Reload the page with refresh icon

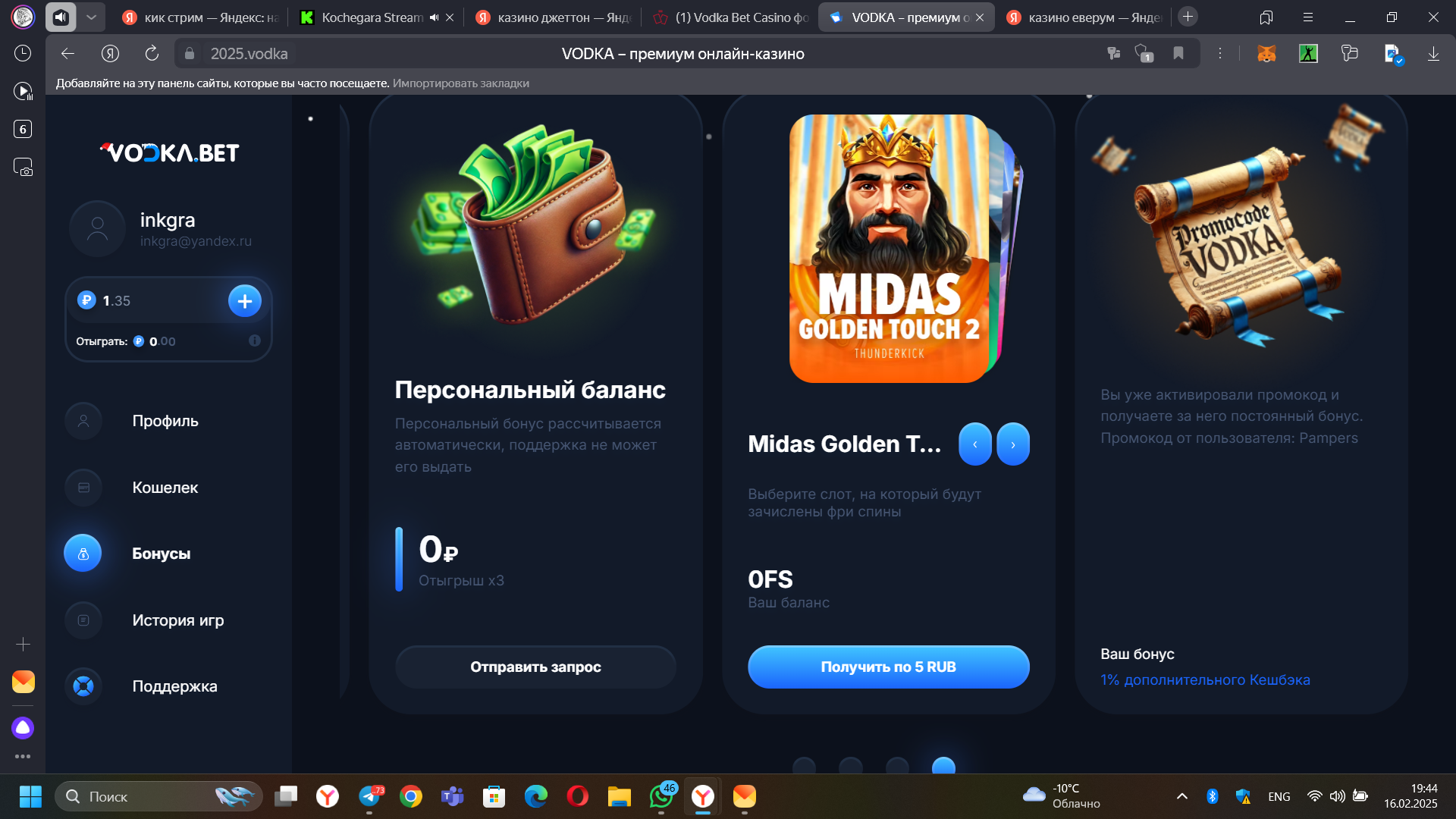(x=152, y=53)
